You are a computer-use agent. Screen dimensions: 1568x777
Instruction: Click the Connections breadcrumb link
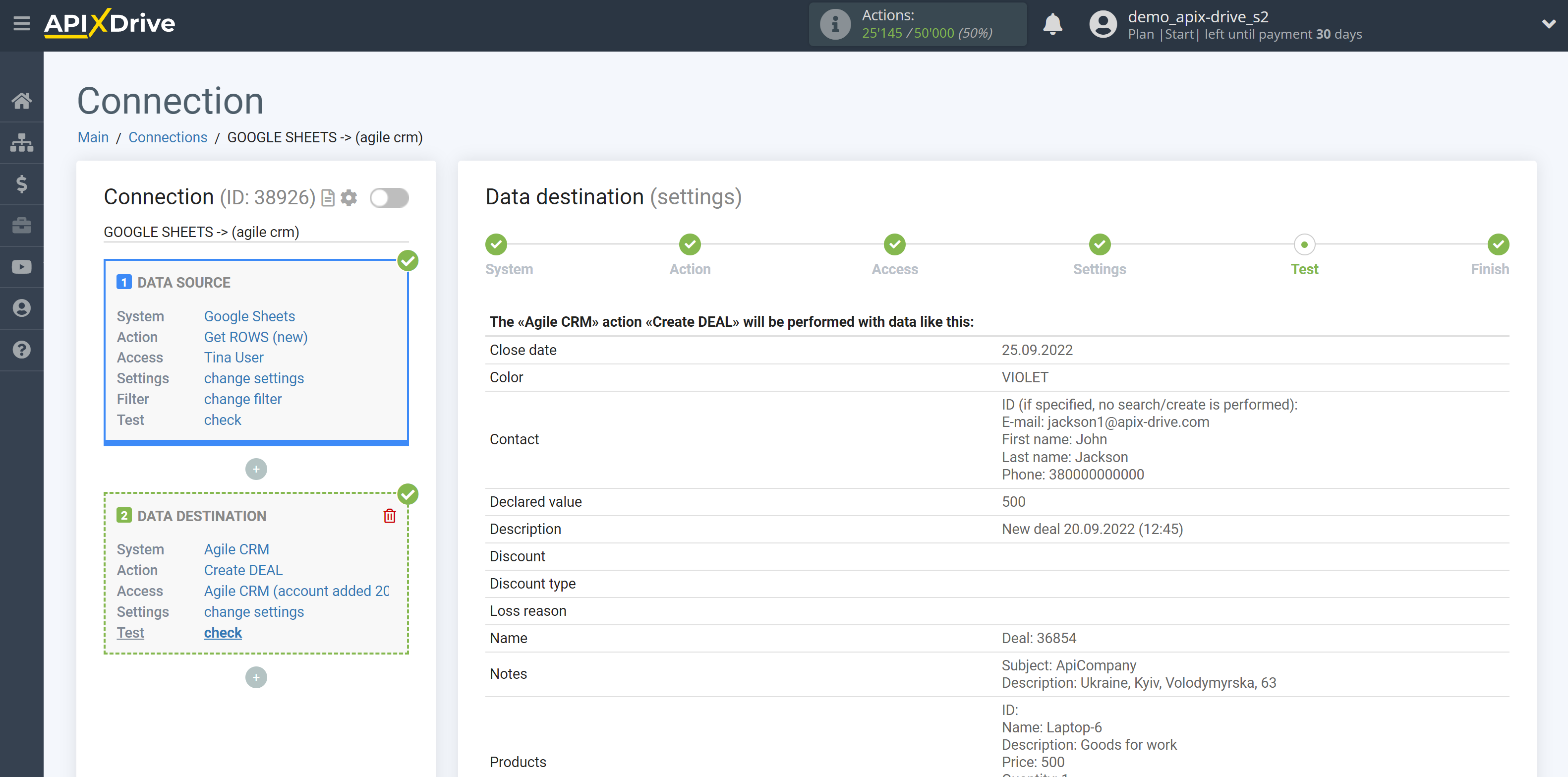click(x=168, y=137)
